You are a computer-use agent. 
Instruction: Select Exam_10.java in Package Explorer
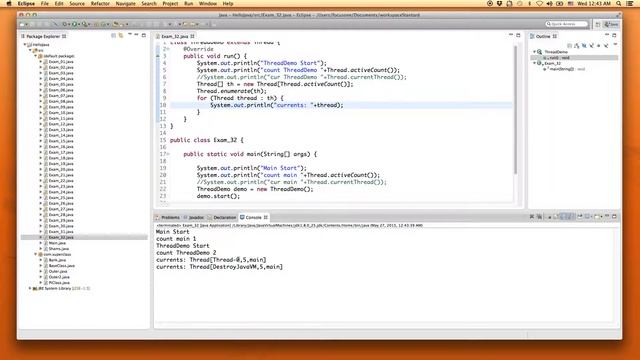pyautogui.click(x=61, y=113)
